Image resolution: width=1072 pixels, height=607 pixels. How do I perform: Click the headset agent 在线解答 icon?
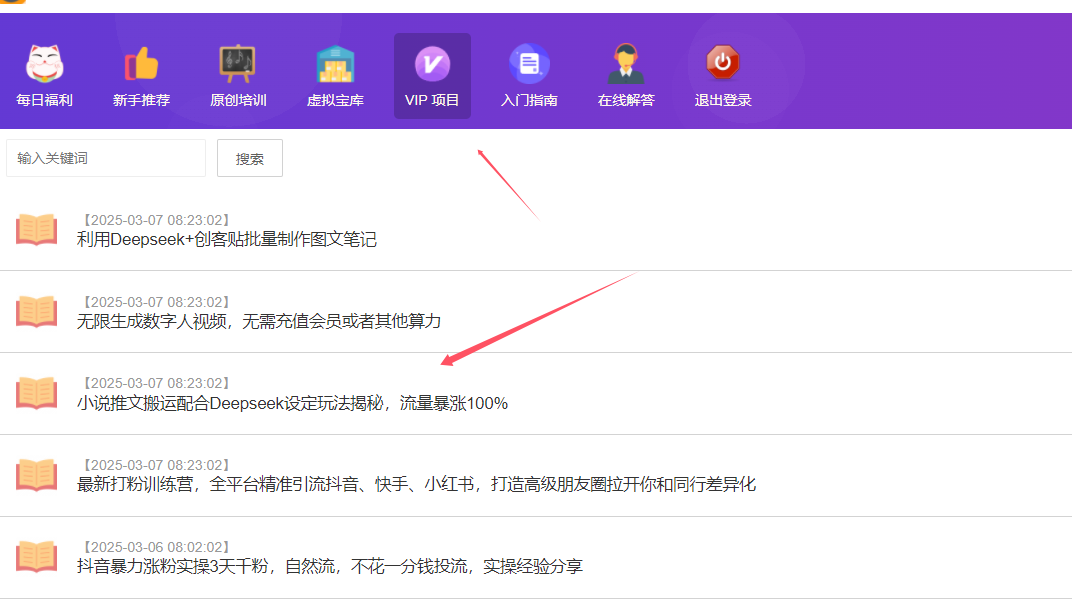[626, 64]
